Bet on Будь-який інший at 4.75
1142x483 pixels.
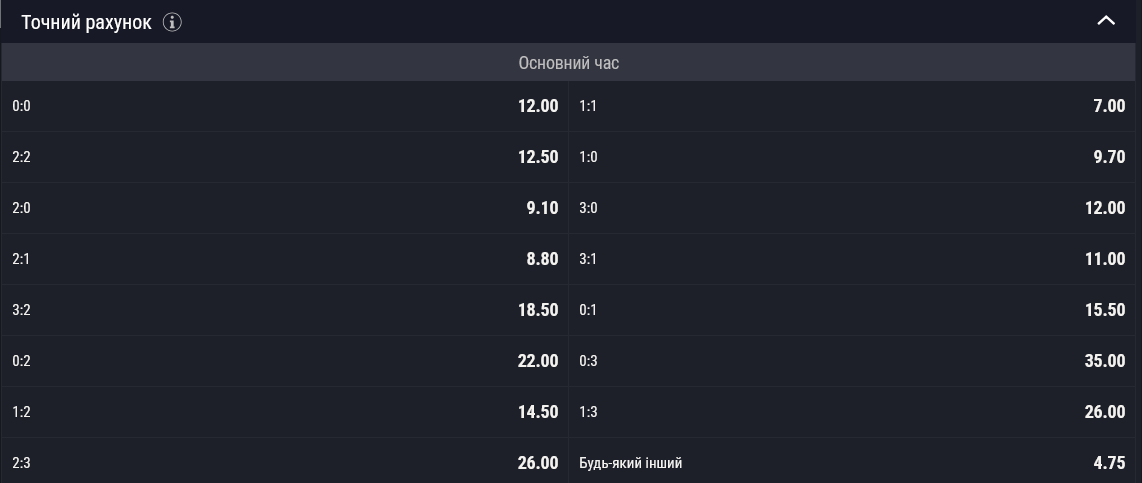tap(854, 462)
